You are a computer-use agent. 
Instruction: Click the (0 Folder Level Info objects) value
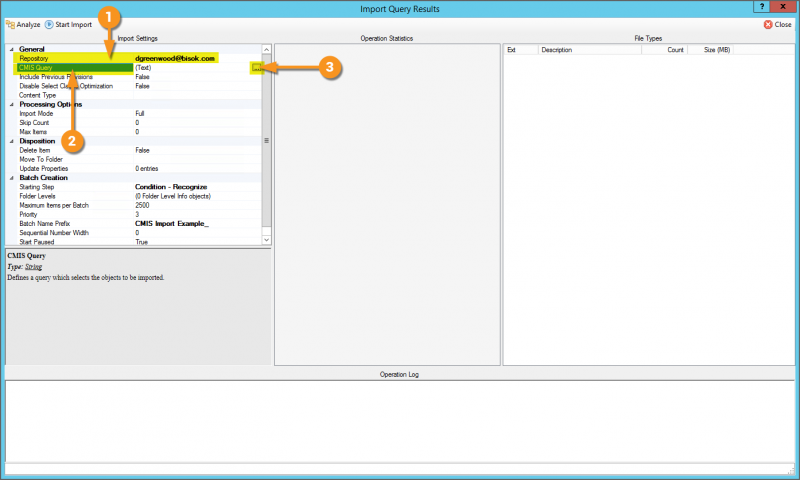172,196
